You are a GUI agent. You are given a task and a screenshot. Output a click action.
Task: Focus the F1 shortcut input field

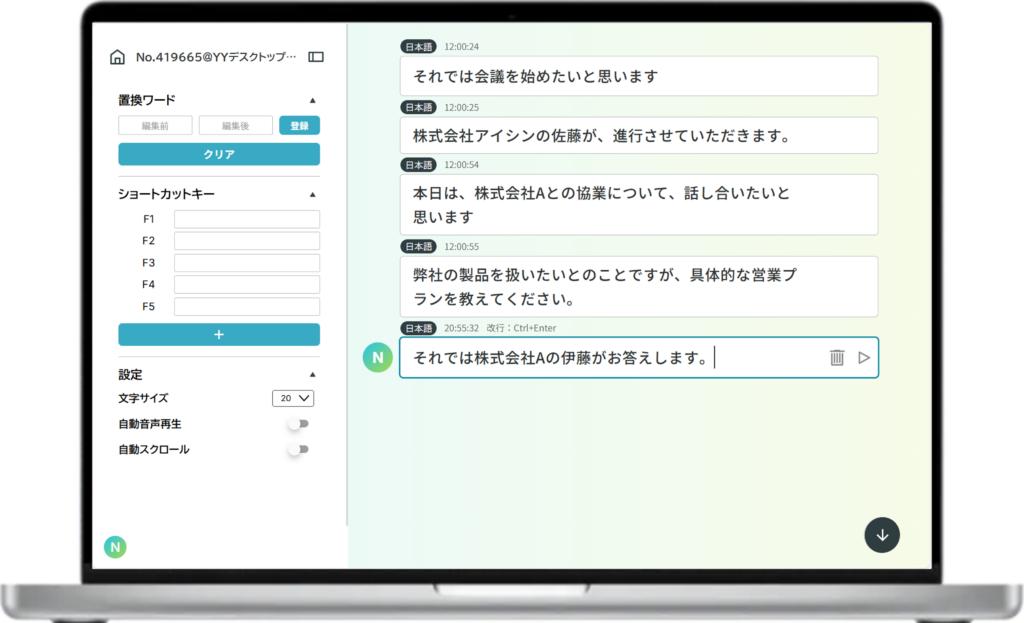click(x=247, y=219)
